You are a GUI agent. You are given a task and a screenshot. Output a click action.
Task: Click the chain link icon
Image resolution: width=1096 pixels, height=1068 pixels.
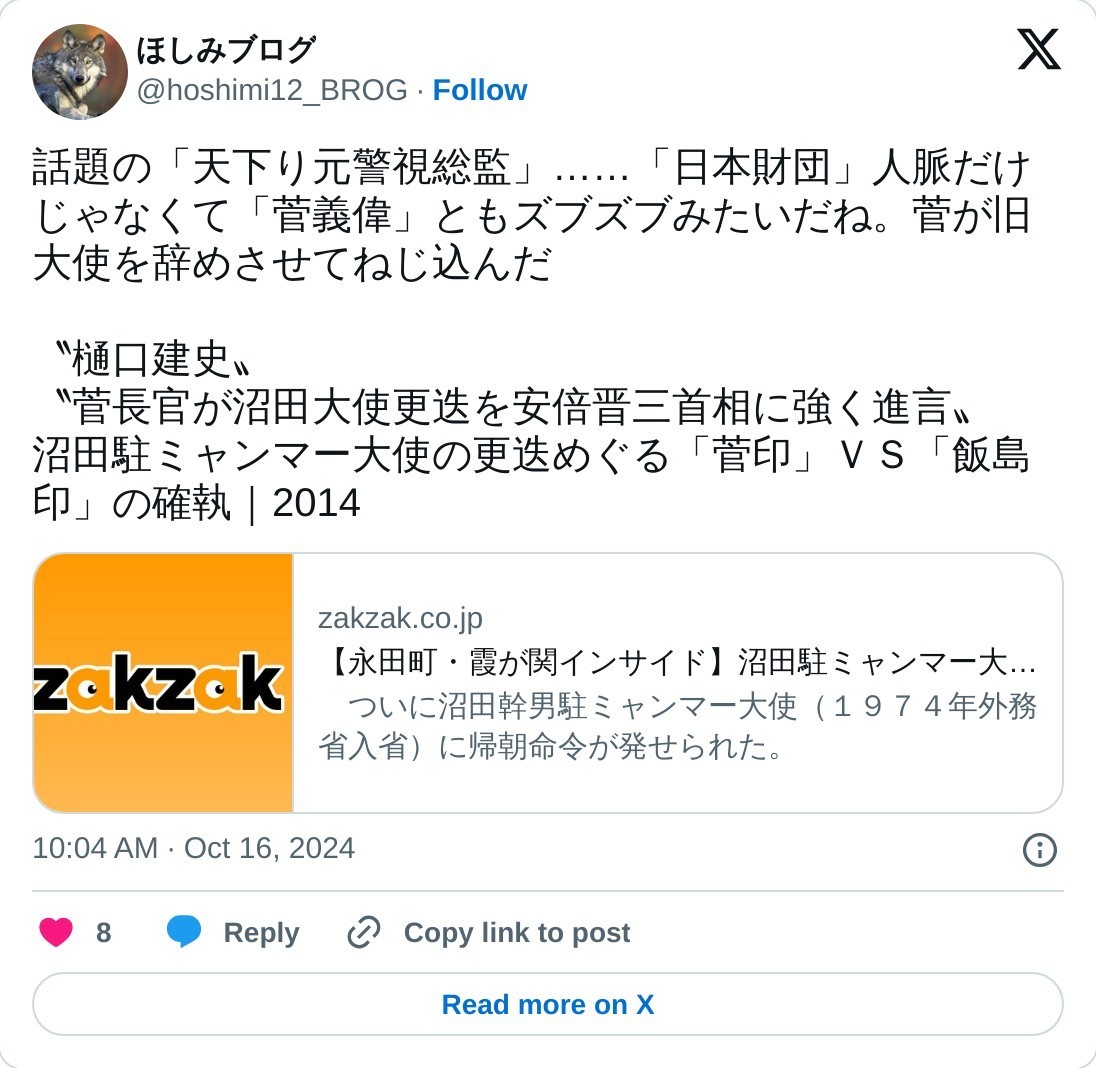(x=363, y=932)
